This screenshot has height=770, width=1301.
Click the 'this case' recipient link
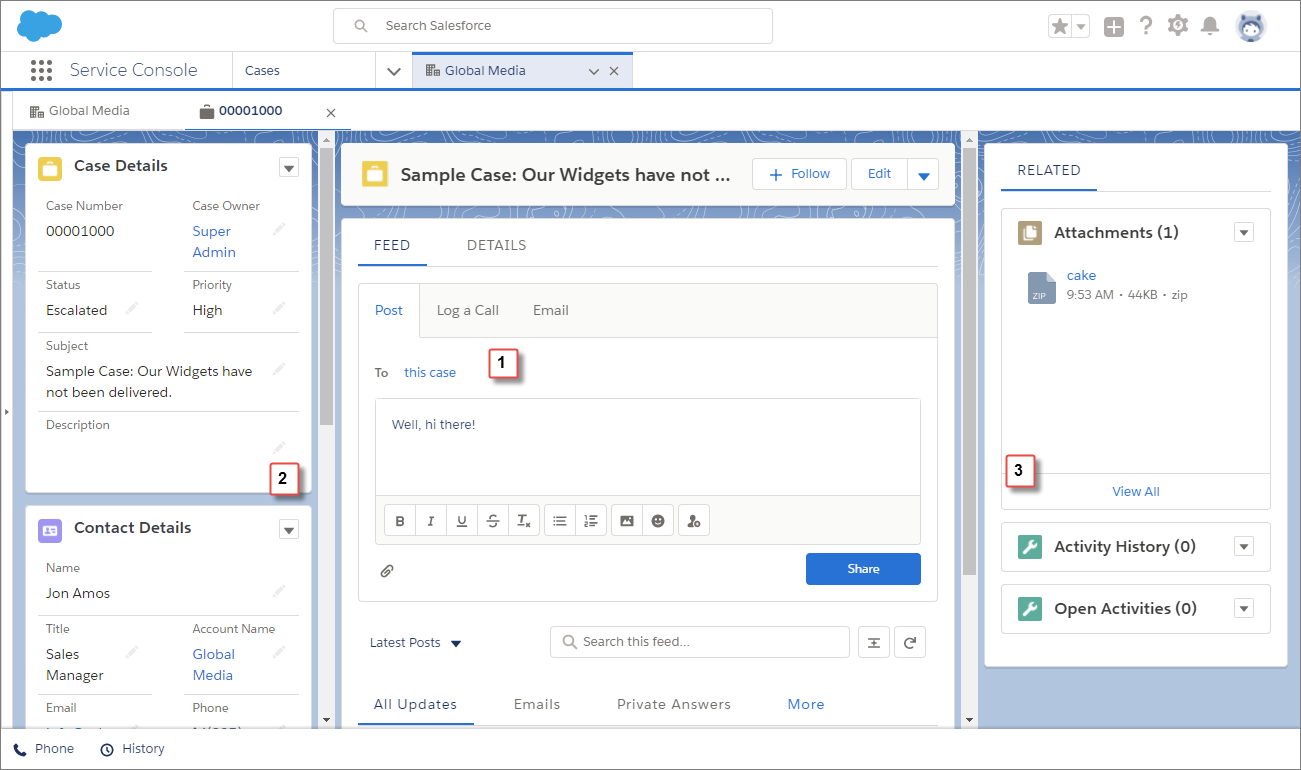coord(430,372)
